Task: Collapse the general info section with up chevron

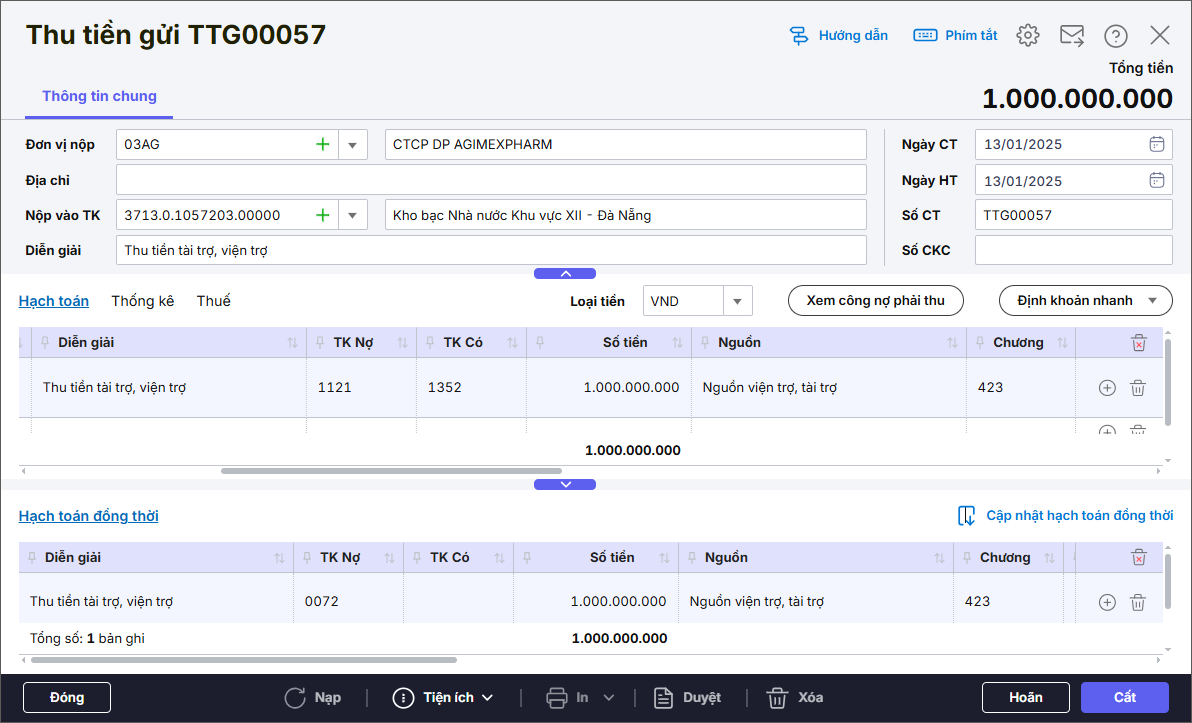Action: pos(565,273)
